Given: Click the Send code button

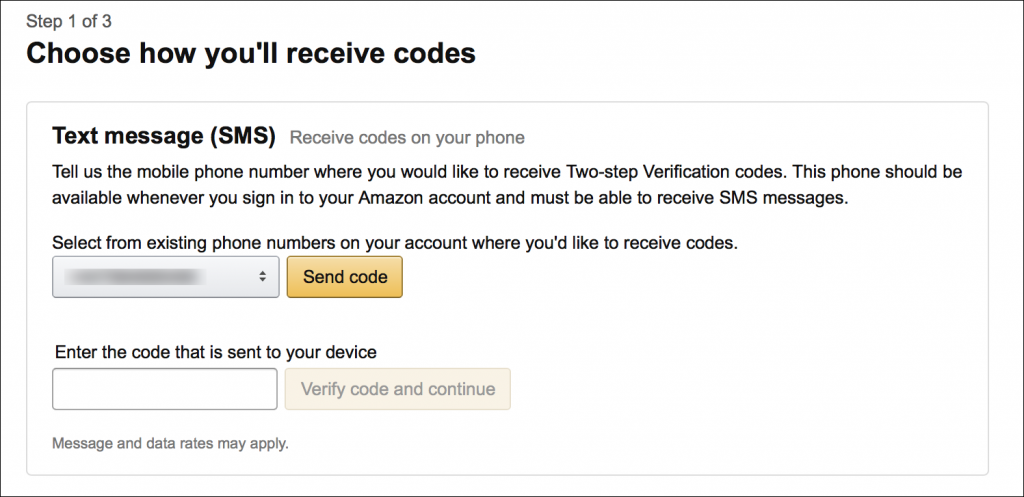Looking at the screenshot, I should point(345,277).
